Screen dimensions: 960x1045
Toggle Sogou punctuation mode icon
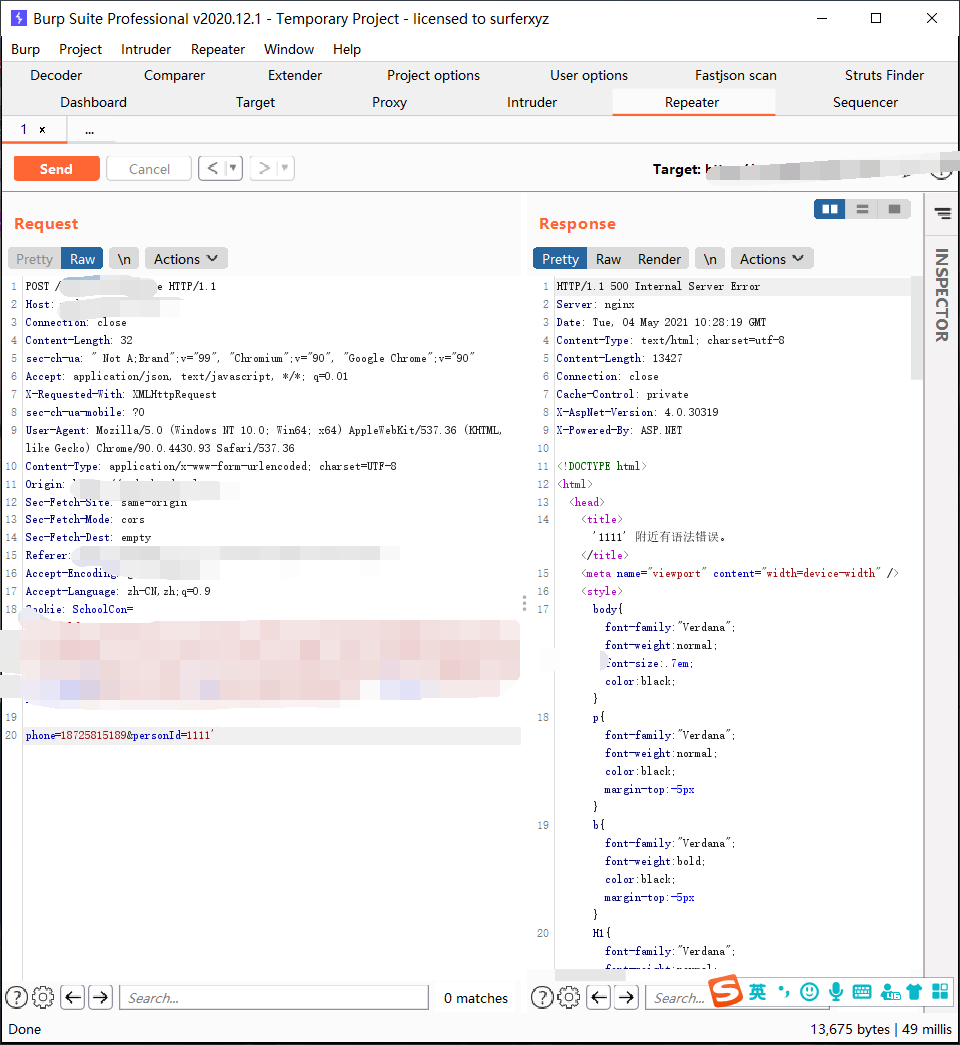[x=784, y=992]
